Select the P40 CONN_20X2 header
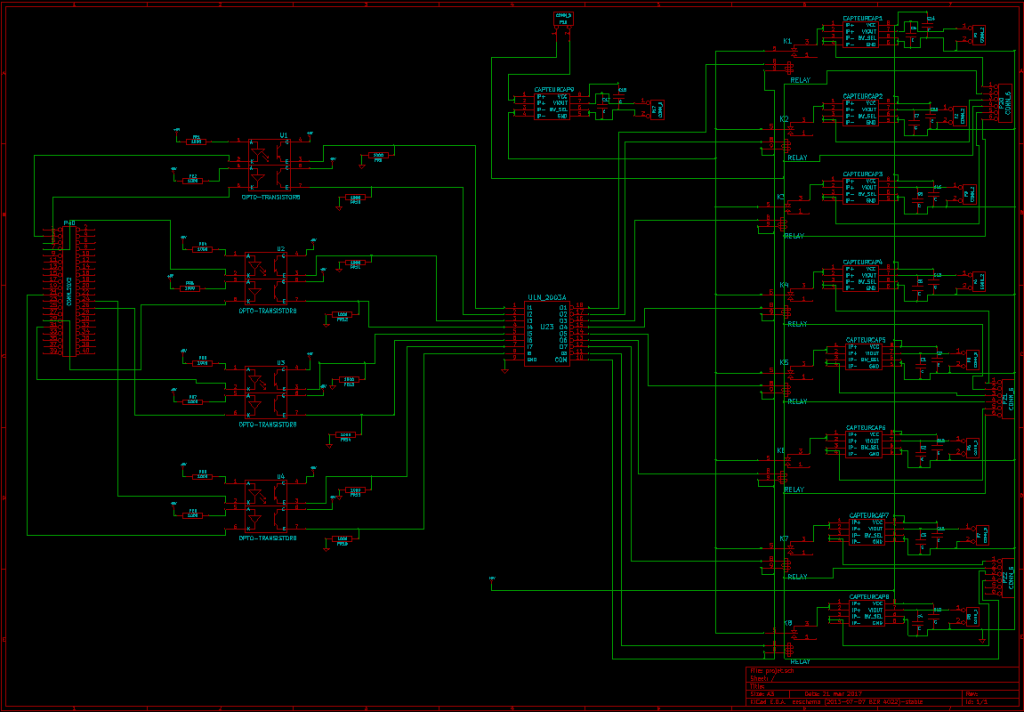This screenshot has width=1024, height=712. (x=69, y=291)
